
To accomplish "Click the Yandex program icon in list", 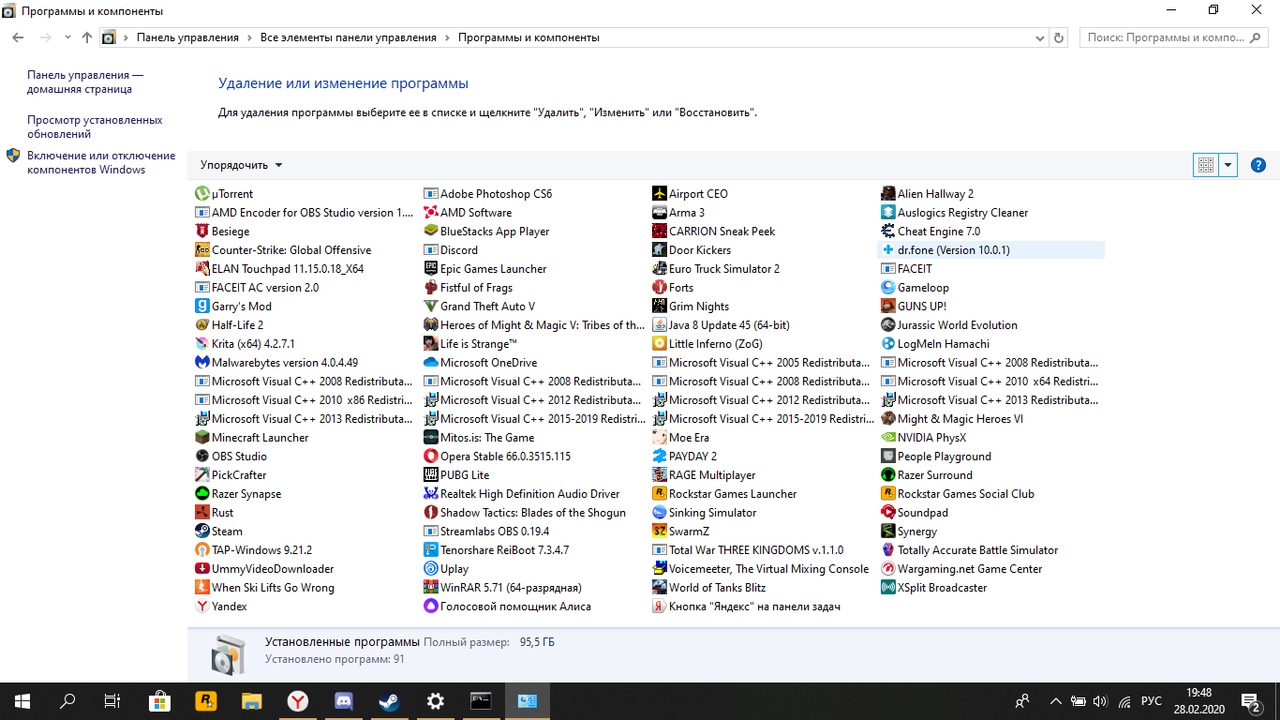I will [x=202, y=606].
